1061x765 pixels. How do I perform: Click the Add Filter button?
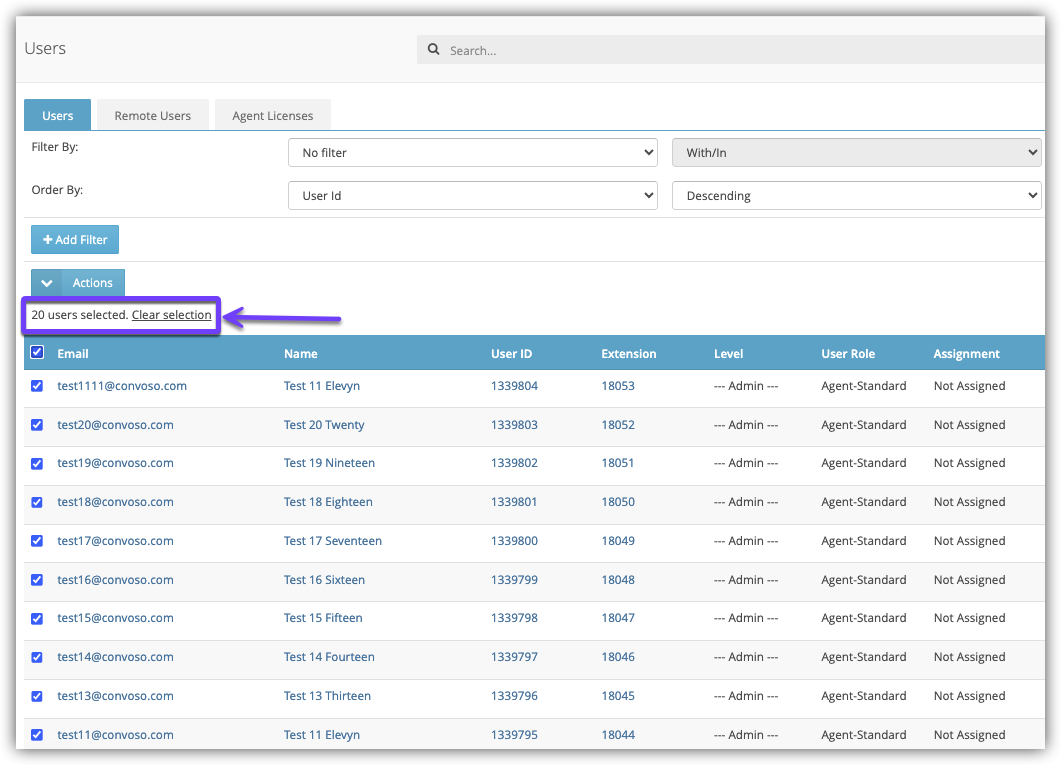tap(75, 239)
